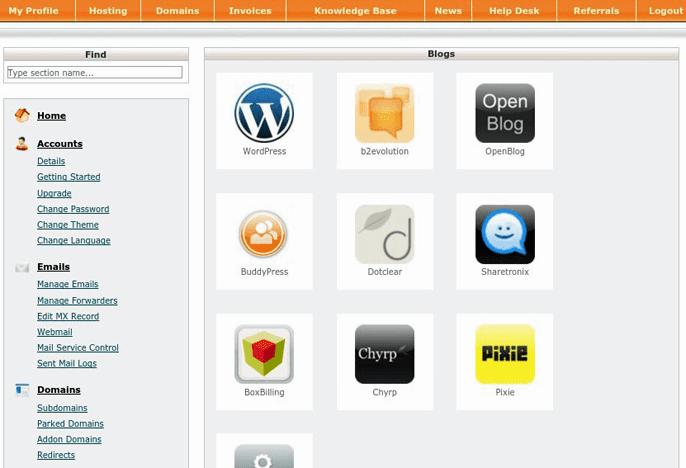Click the Home house icon in sidebar
This screenshot has width=686, height=468.
pyautogui.click(x=22, y=115)
